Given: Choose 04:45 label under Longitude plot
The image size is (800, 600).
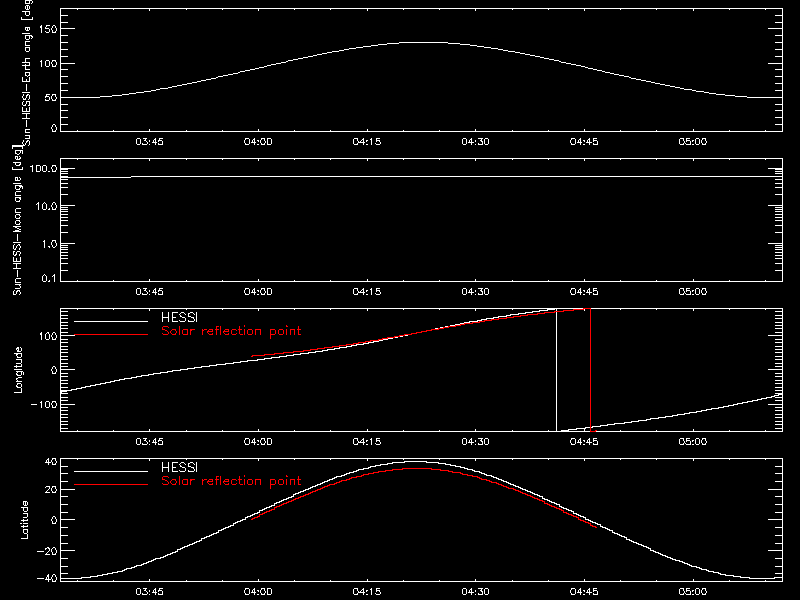Looking at the screenshot, I should (x=584, y=441).
